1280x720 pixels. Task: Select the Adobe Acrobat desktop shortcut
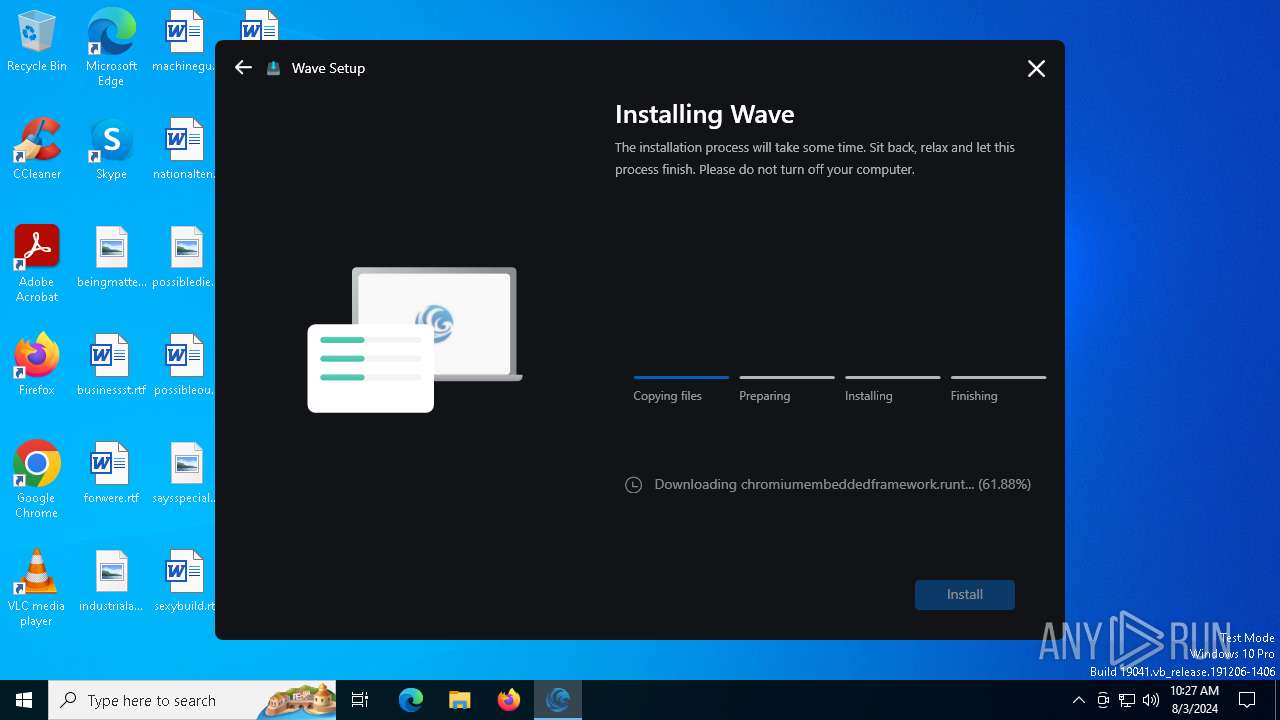click(x=37, y=264)
